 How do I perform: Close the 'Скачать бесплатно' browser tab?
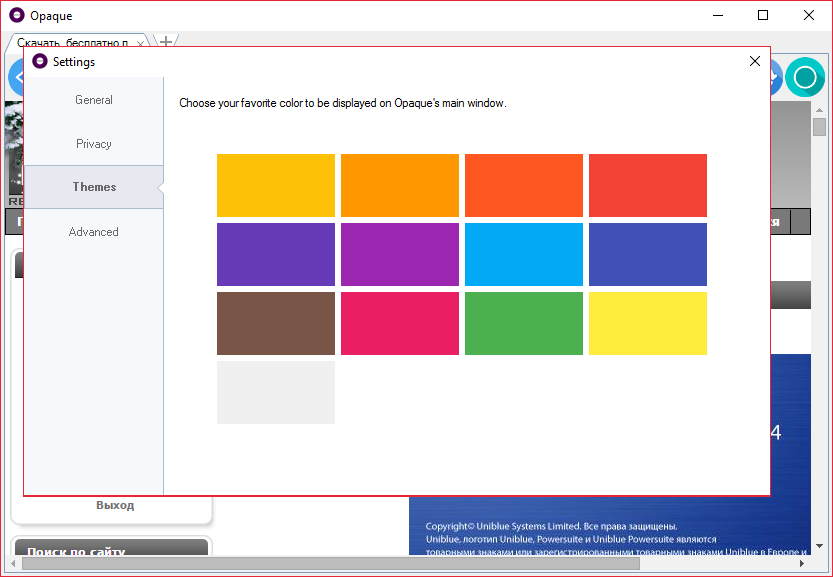(x=140, y=44)
